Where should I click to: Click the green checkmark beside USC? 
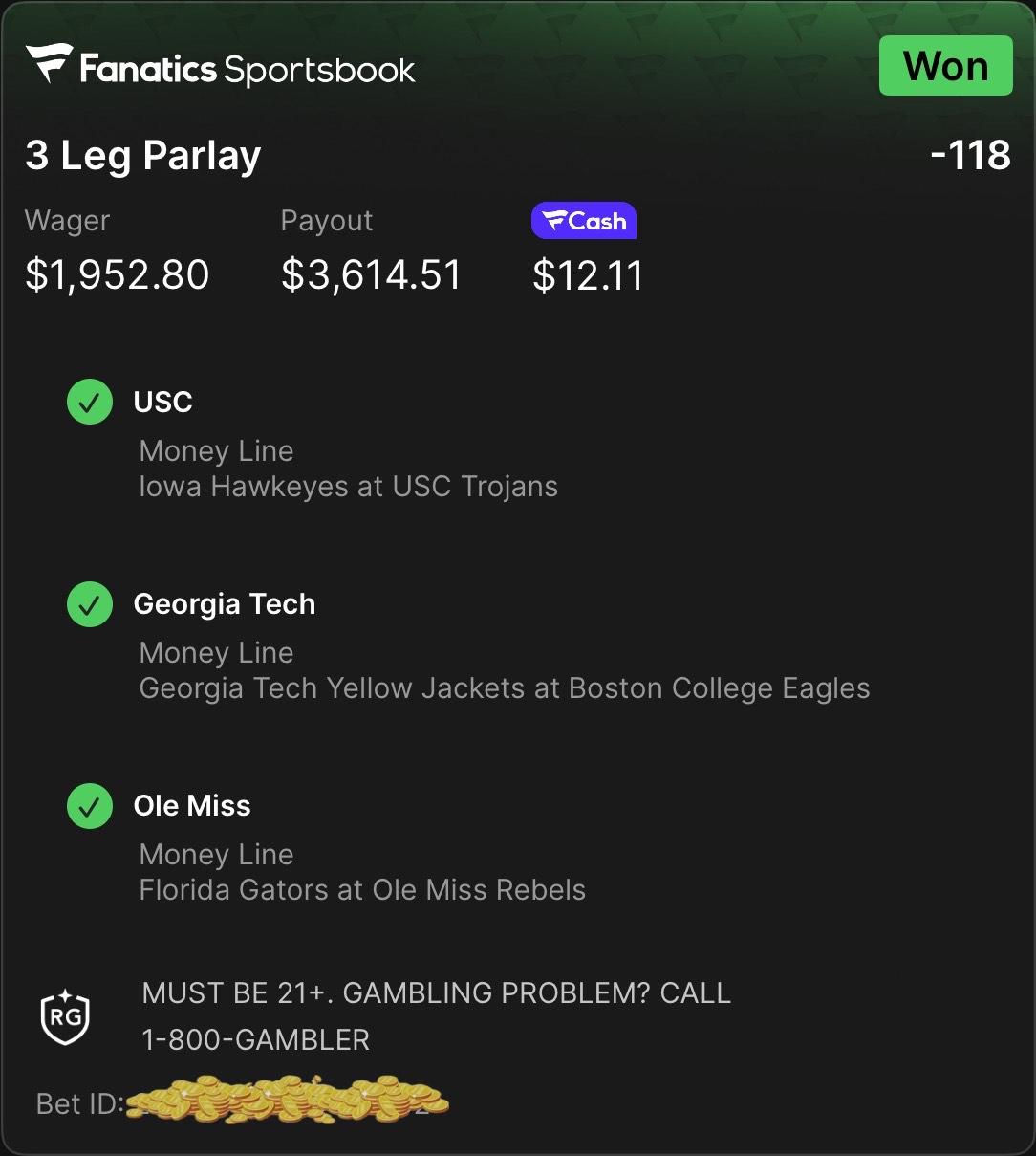click(90, 402)
